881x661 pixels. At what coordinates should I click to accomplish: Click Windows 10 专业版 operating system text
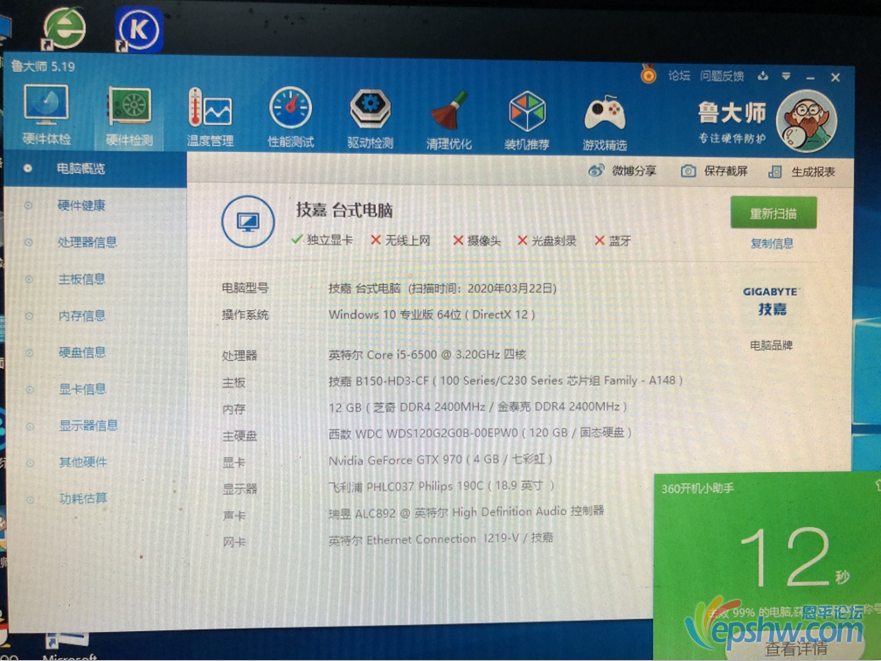(431, 314)
